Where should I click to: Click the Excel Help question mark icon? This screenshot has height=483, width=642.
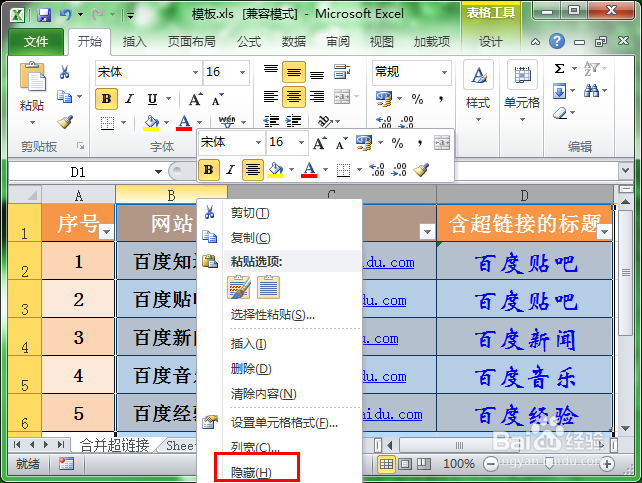(x=557, y=41)
